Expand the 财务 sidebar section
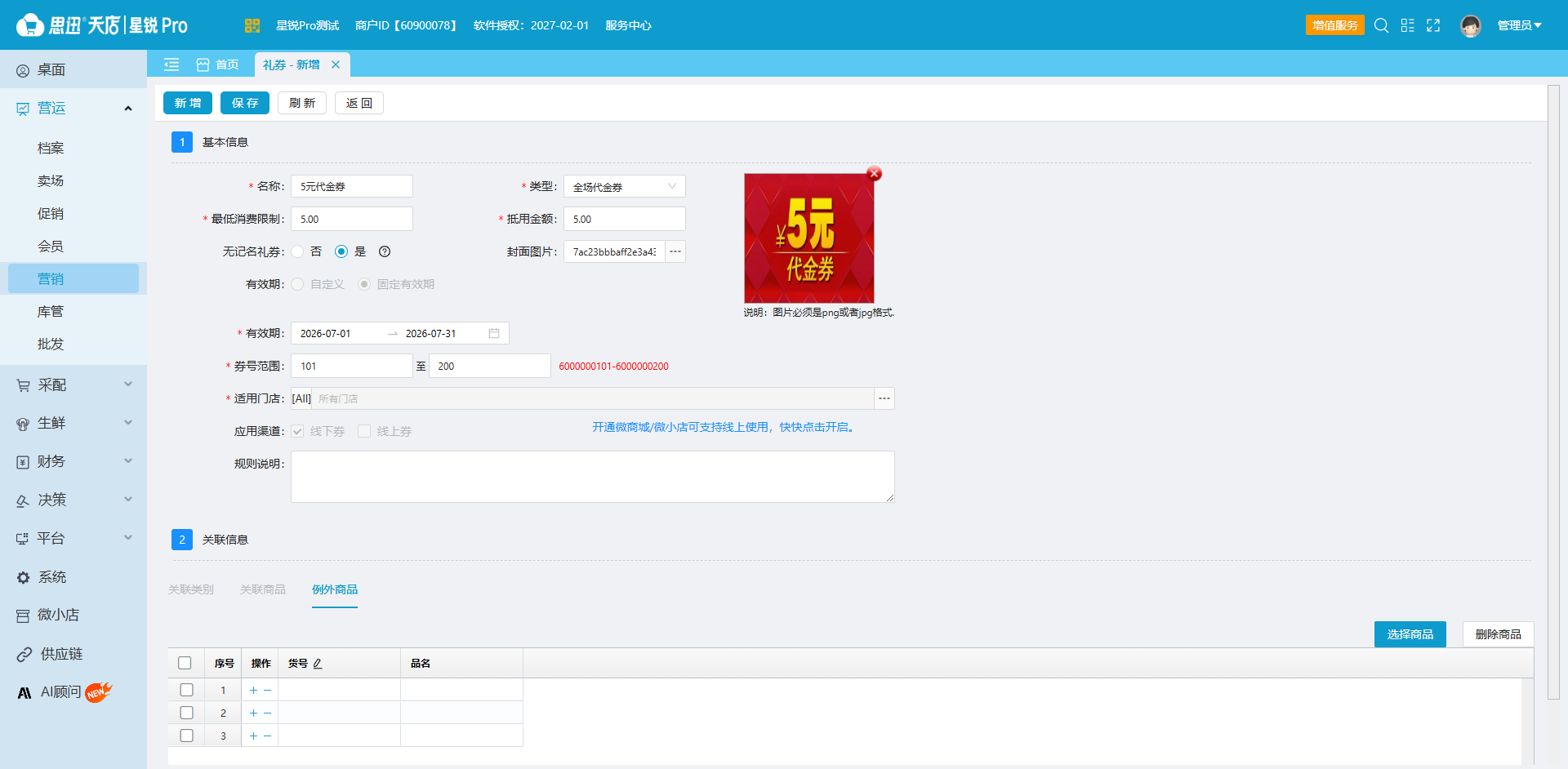The width and height of the screenshot is (1568, 769). tap(73, 461)
